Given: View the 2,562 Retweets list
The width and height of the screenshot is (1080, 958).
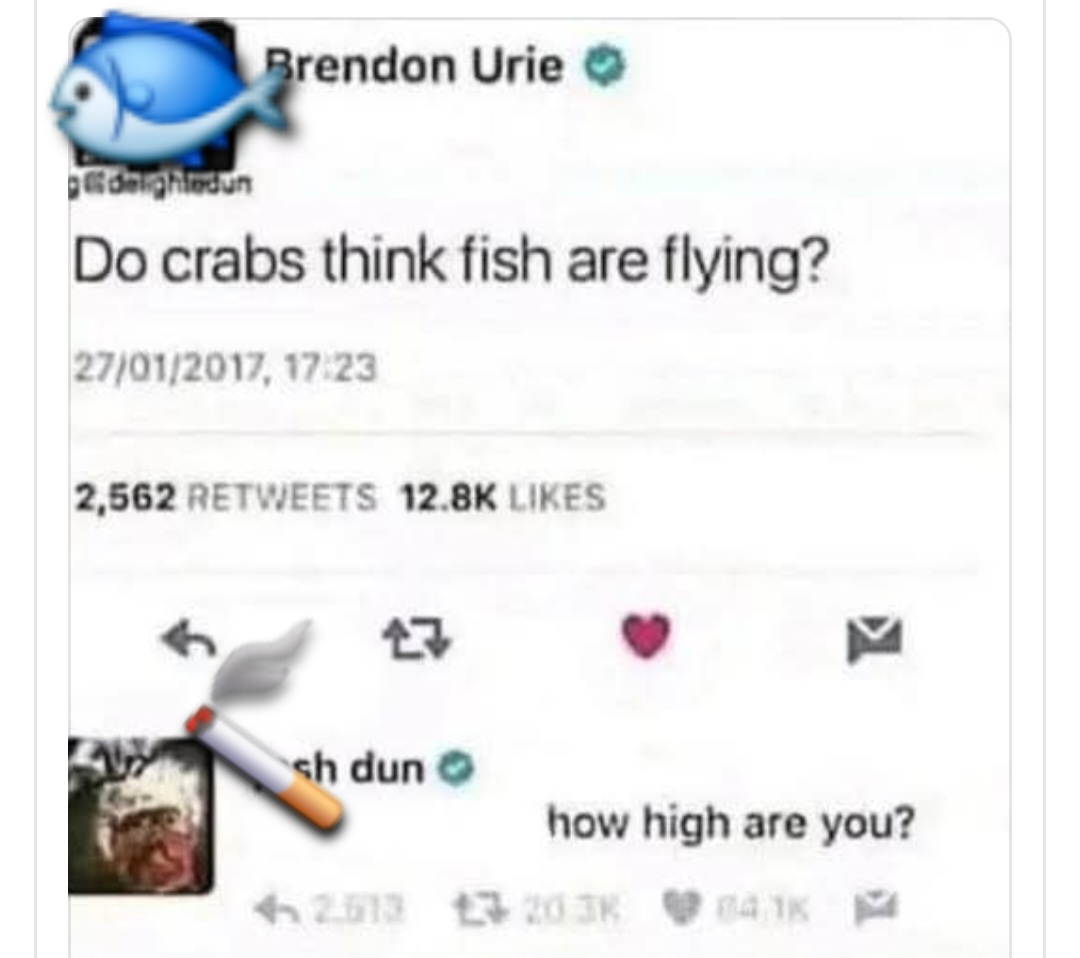Looking at the screenshot, I should tap(225, 498).
